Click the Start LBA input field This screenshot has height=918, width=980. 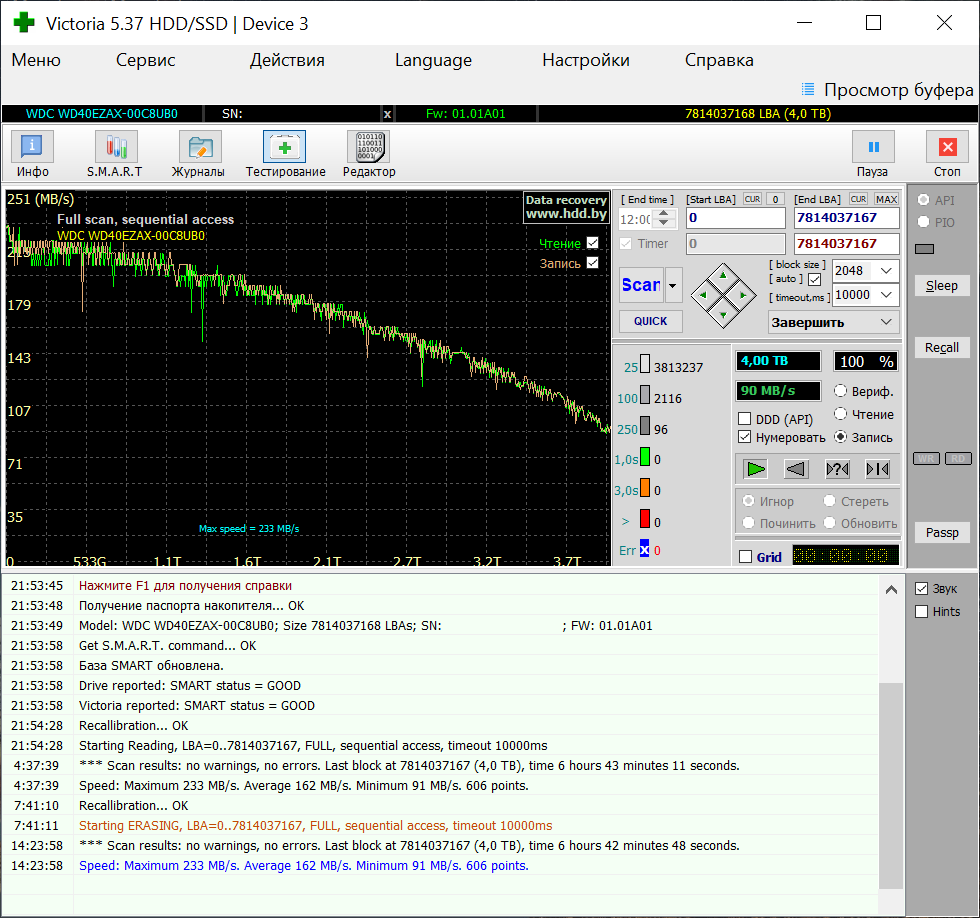click(735, 218)
